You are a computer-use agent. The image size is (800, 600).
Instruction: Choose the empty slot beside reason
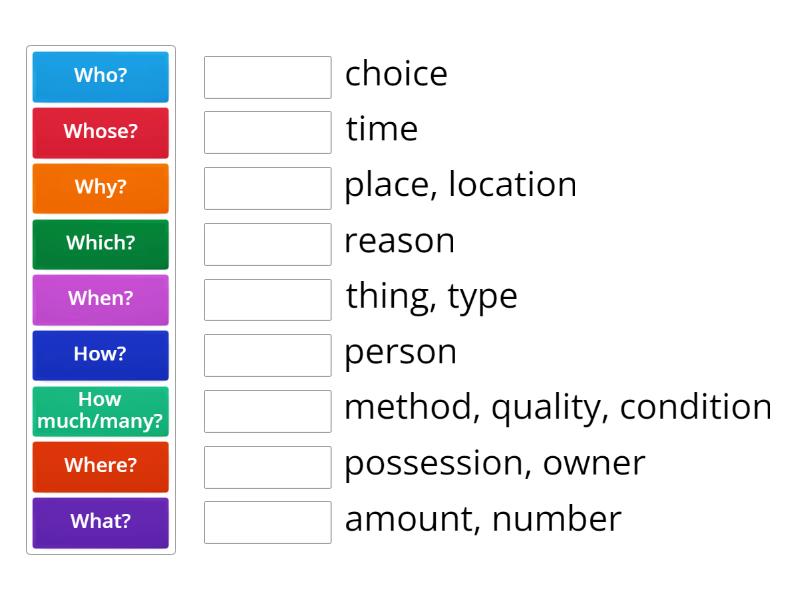click(x=268, y=244)
